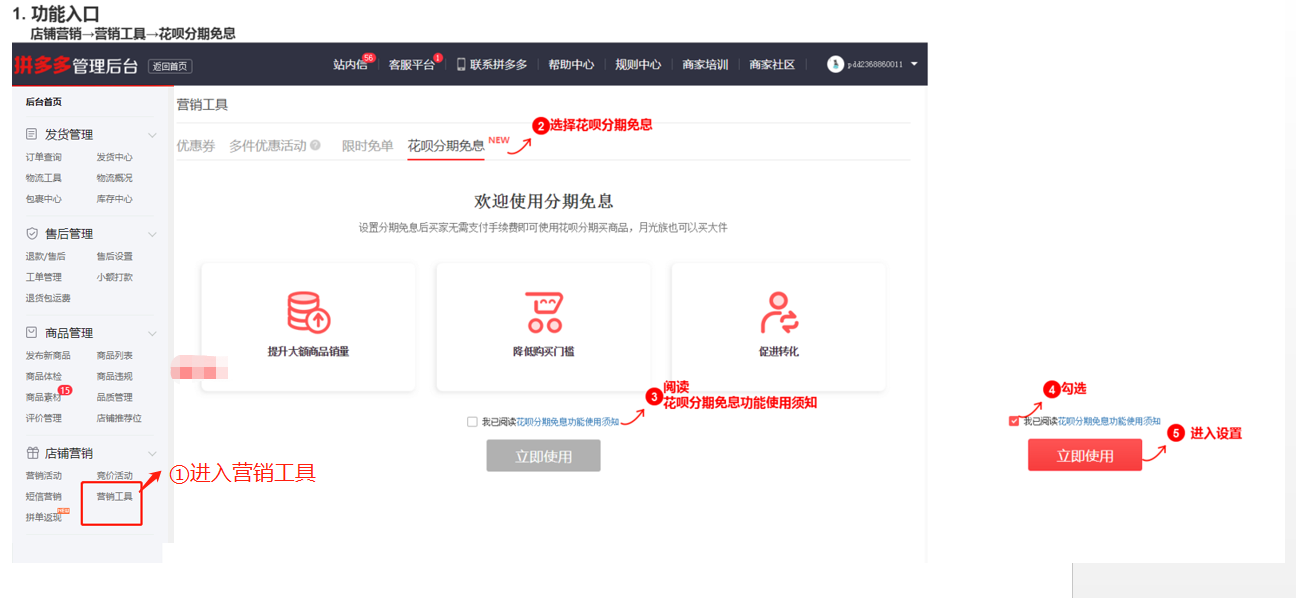Collapse the 商品管理 section chevron
This screenshot has height=598, width=1296.
tap(152, 333)
